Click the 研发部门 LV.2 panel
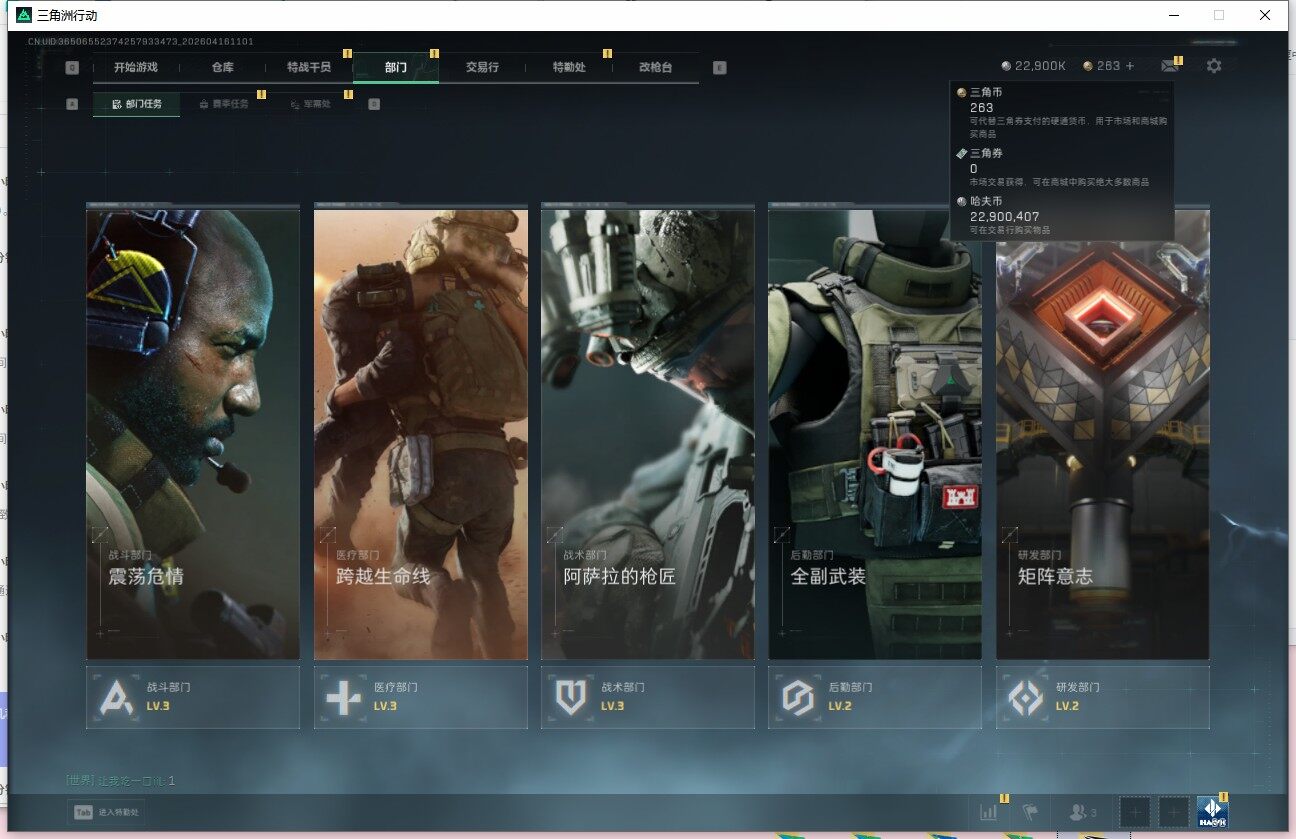 click(x=1103, y=697)
